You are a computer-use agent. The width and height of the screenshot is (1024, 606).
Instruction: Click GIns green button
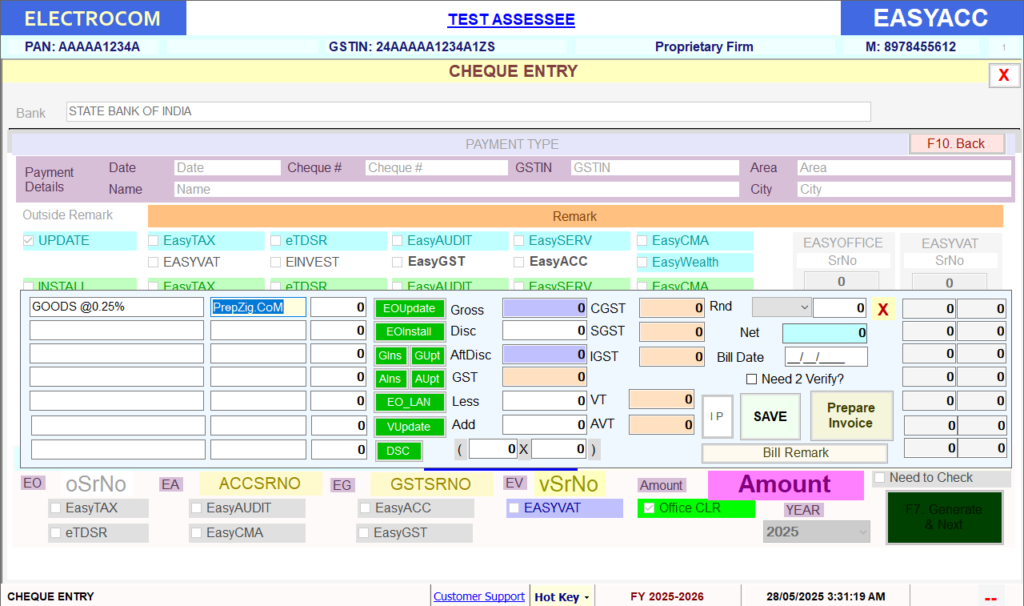coord(390,356)
